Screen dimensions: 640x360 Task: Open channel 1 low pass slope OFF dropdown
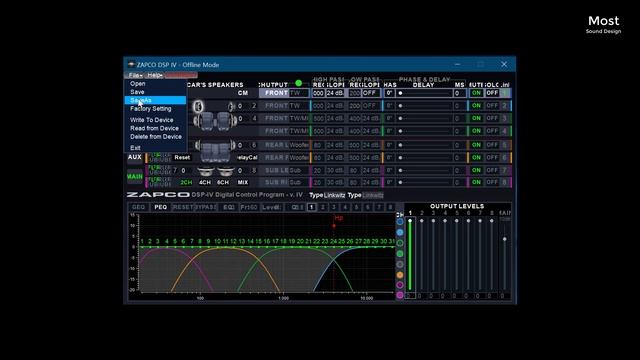371,93
